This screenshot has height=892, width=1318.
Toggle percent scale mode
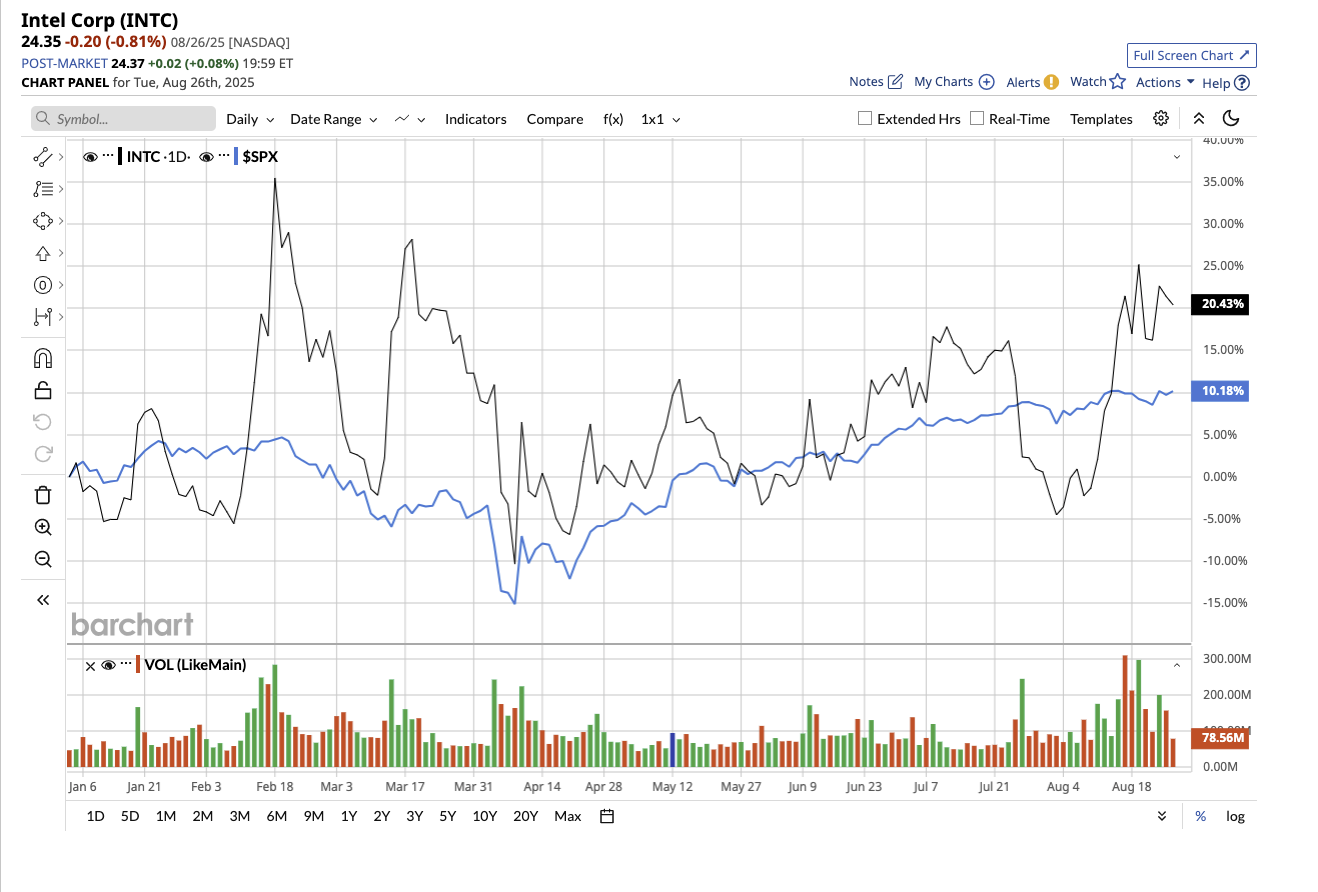click(1200, 816)
